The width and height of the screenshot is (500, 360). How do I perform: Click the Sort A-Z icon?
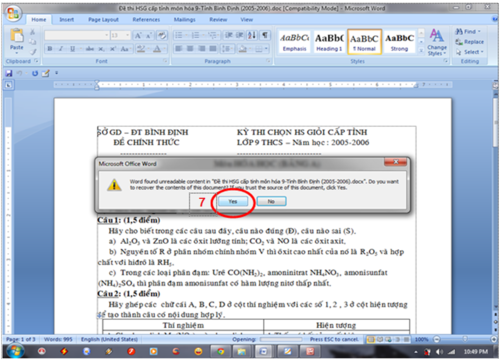click(252, 35)
